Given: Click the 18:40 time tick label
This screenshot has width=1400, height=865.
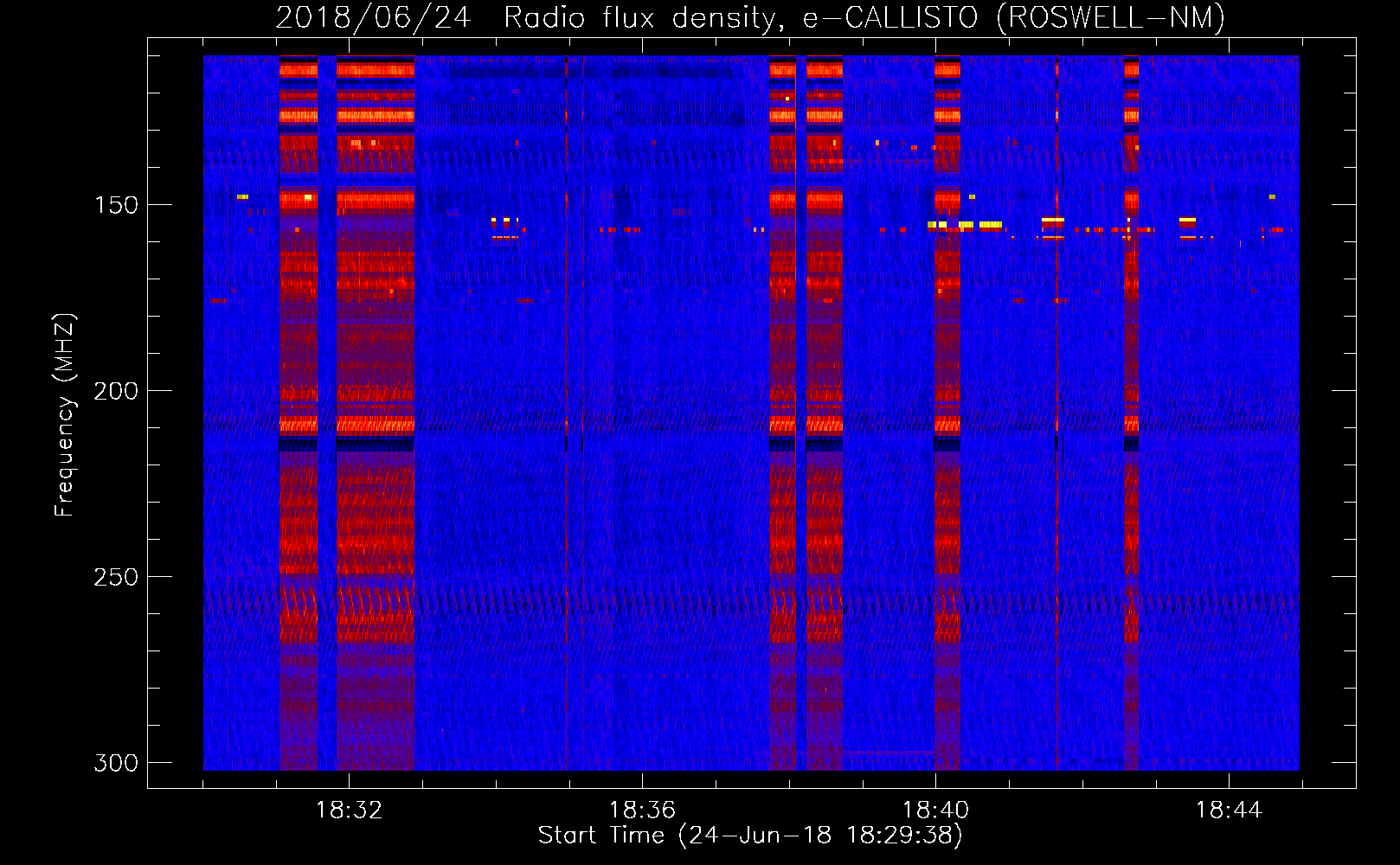Looking at the screenshot, I should (x=935, y=811).
